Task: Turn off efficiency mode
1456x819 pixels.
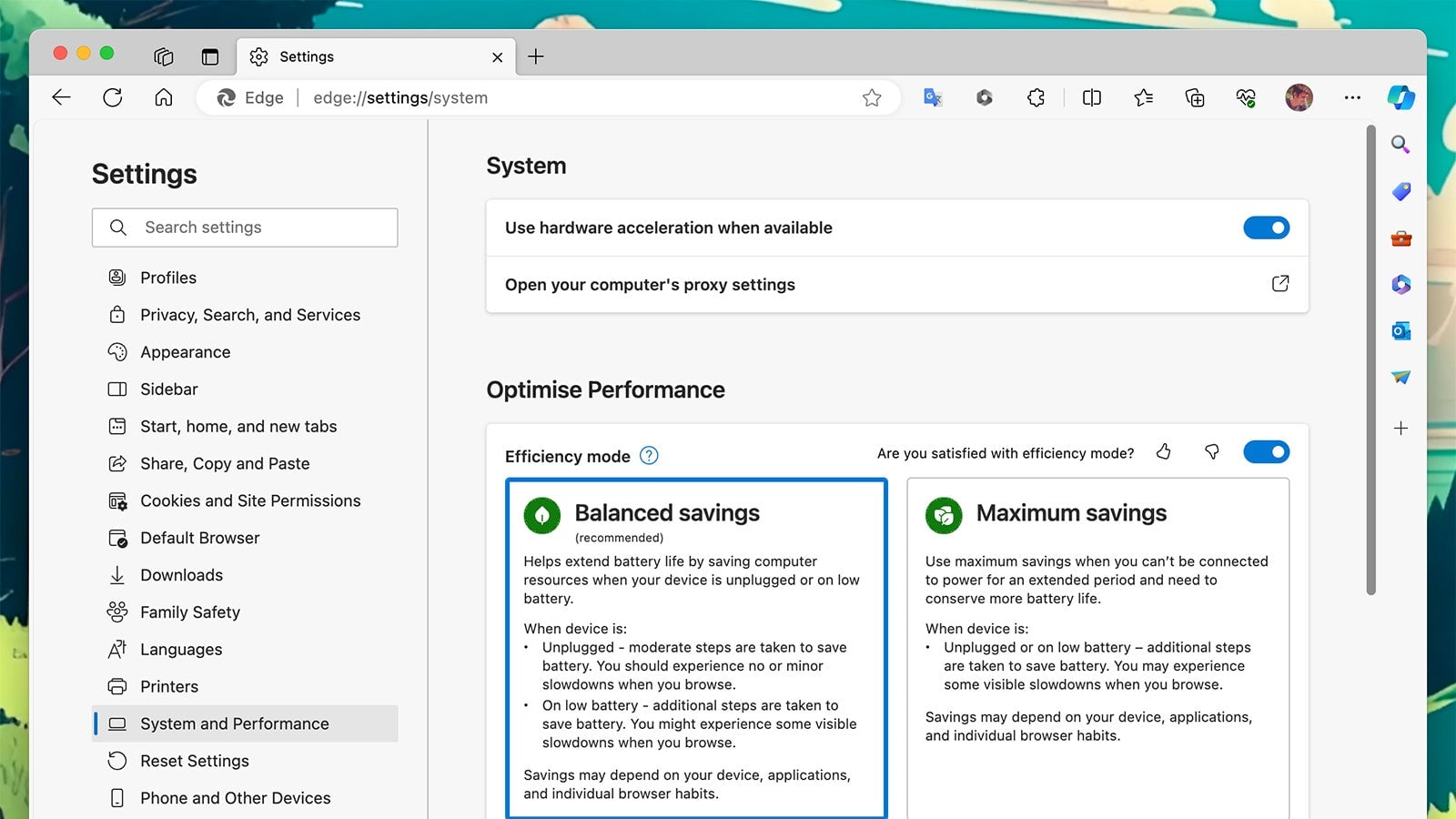Action: pos(1266,451)
